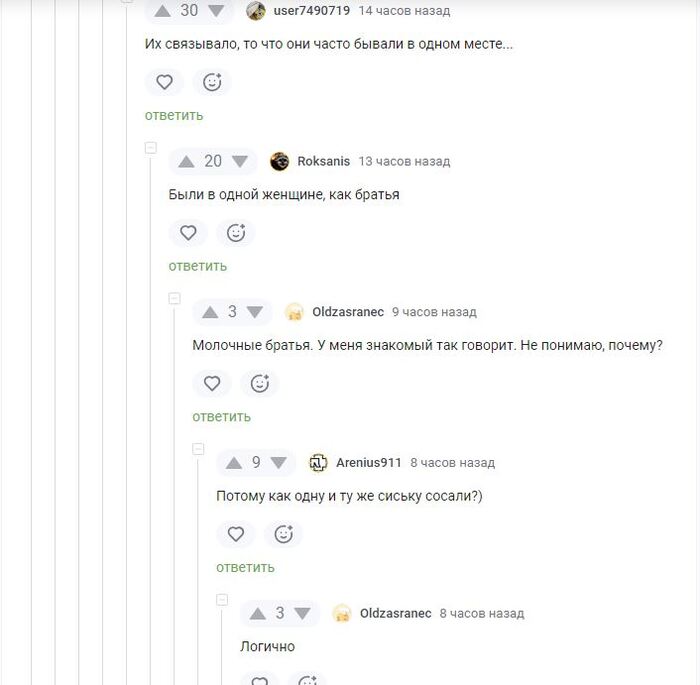Click 'ответить' under the Roksanis comment

(198, 266)
